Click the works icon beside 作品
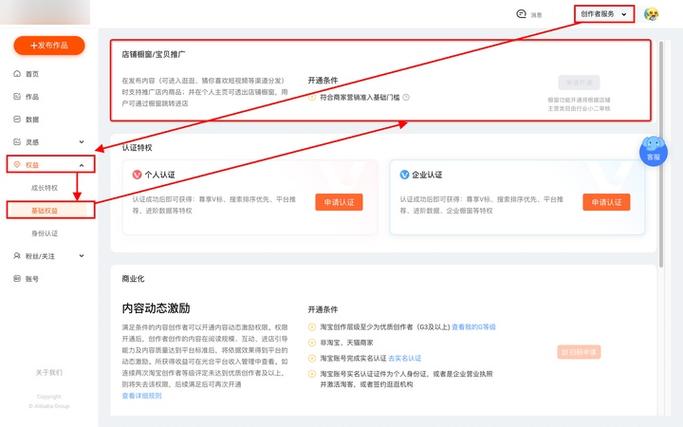Viewport: 683px width, 427px height. coord(17,96)
